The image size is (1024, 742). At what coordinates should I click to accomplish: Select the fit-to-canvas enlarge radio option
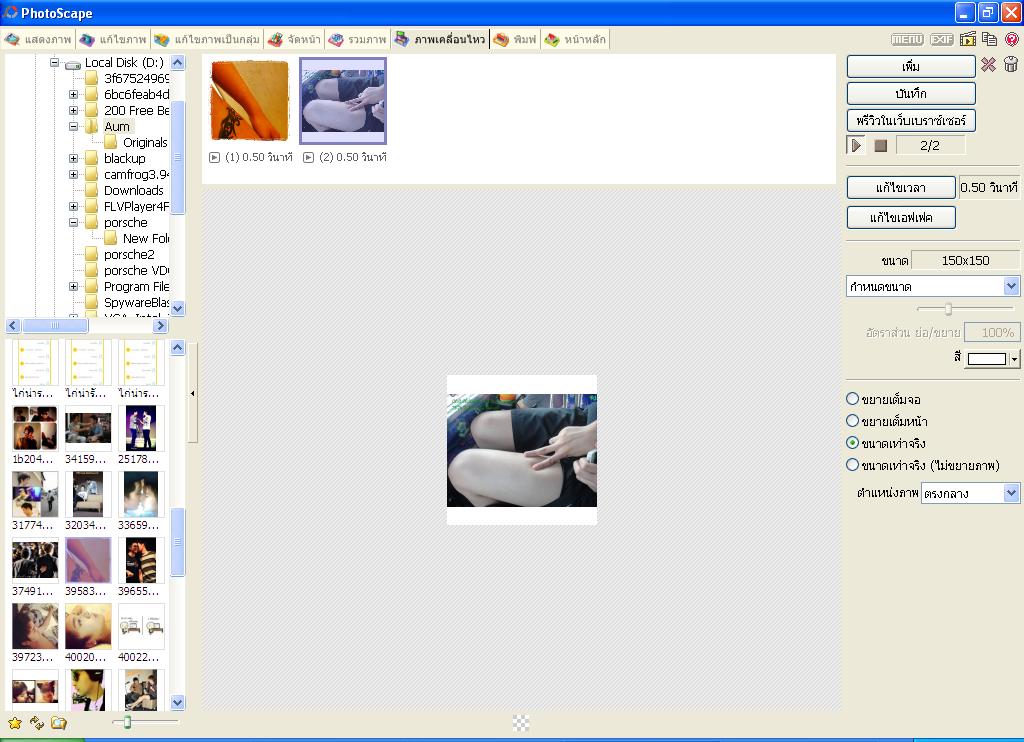[x=852, y=398]
